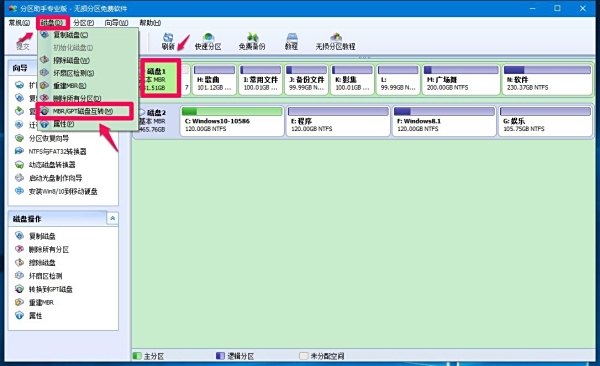Image resolution: width=600 pixels, height=366 pixels.
Task: Click the 提交 commit toolbar icon
Action: (23, 41)
